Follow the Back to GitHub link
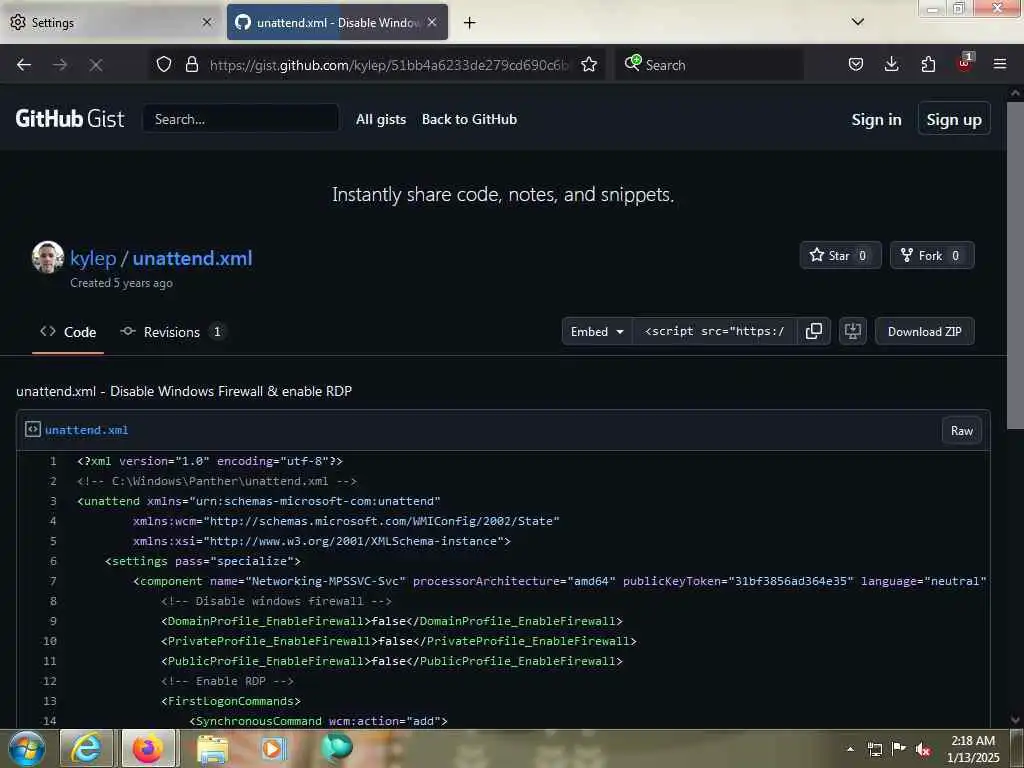1024x768 pixels. coord(469,120)
